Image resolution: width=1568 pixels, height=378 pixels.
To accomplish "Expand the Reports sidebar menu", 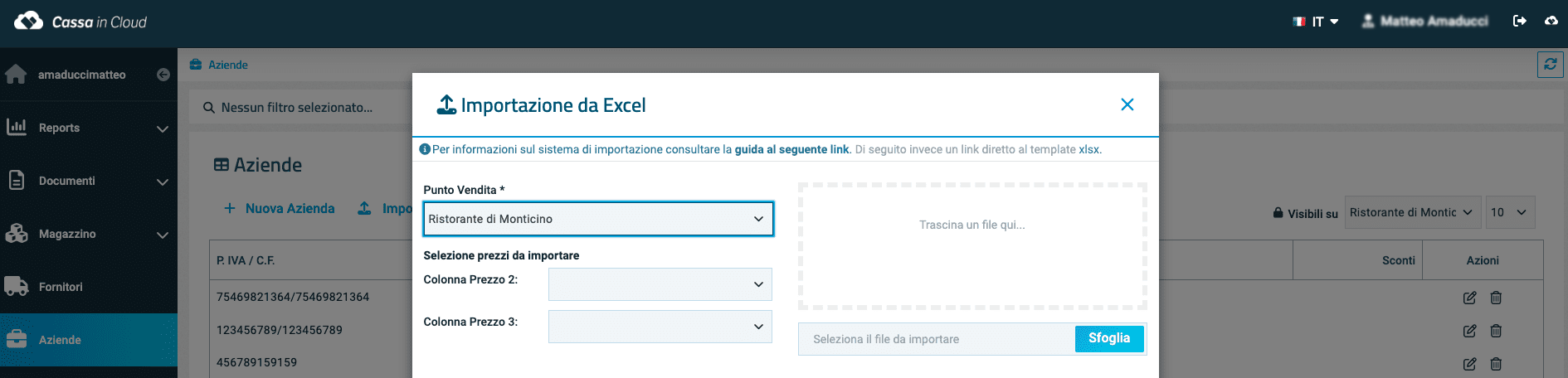I will tap(89, 128).
